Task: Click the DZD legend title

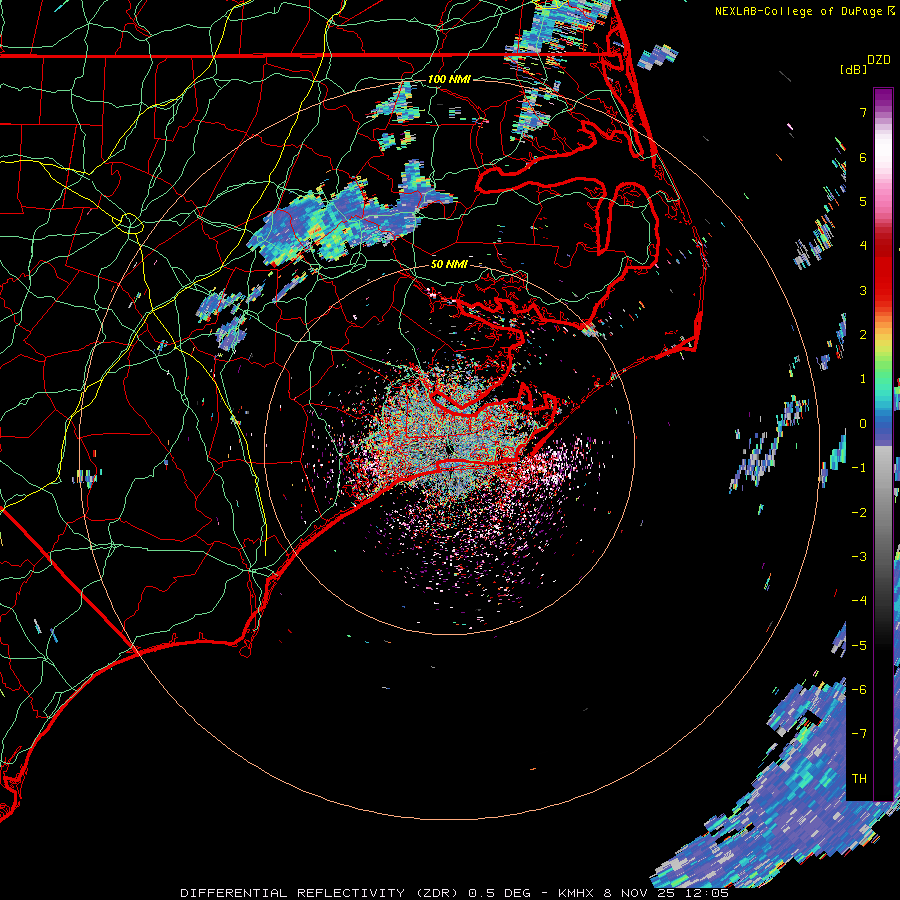Action: point(879,60)
